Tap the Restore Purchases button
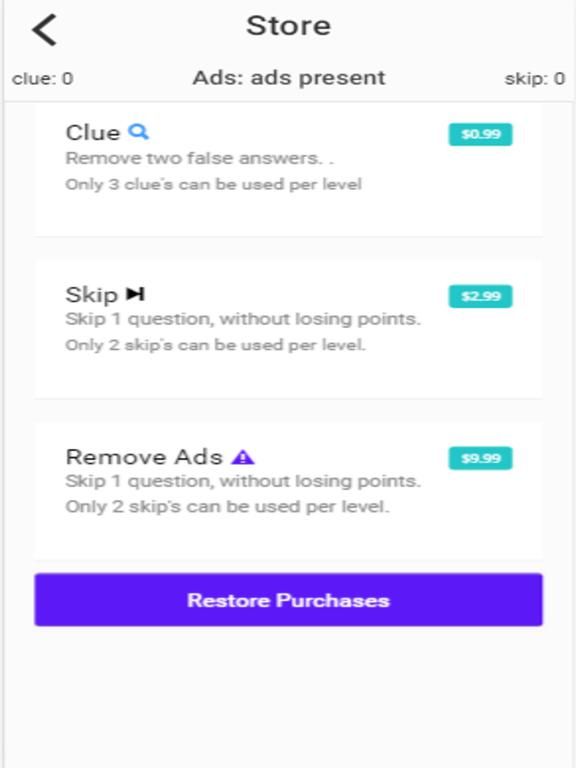Screen dimensions: 576x768 [x=288, y=600]
